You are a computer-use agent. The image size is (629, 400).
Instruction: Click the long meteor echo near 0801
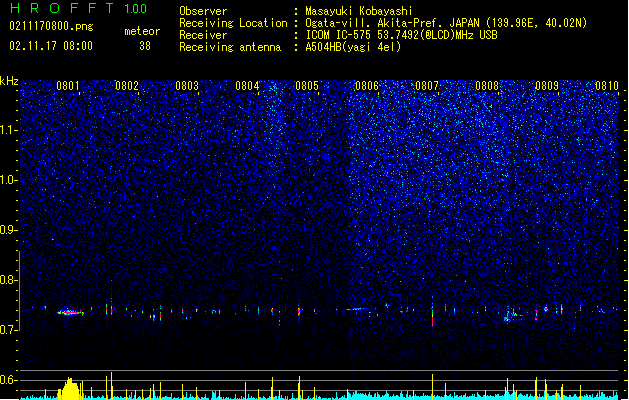click(x=70, y=313)
